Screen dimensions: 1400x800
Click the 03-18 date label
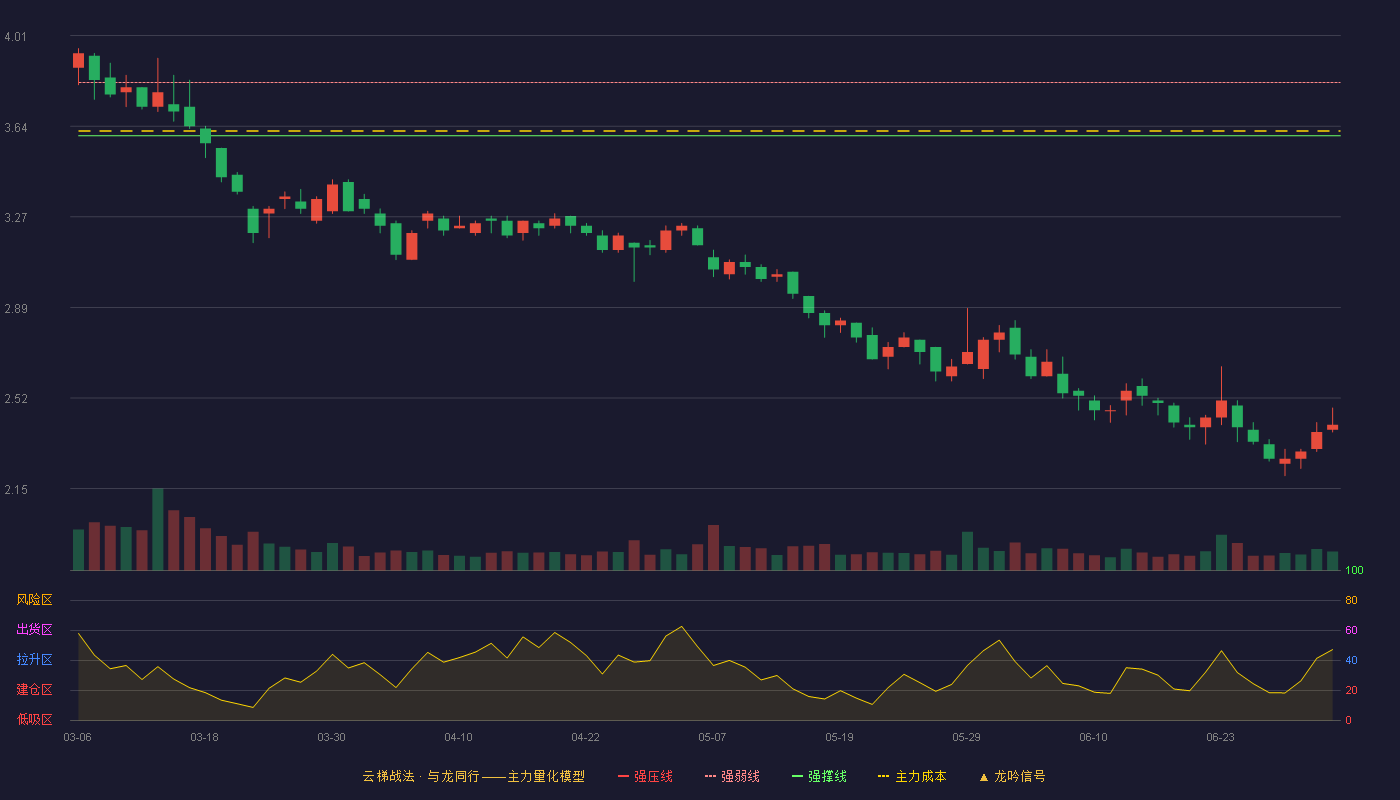204,737
